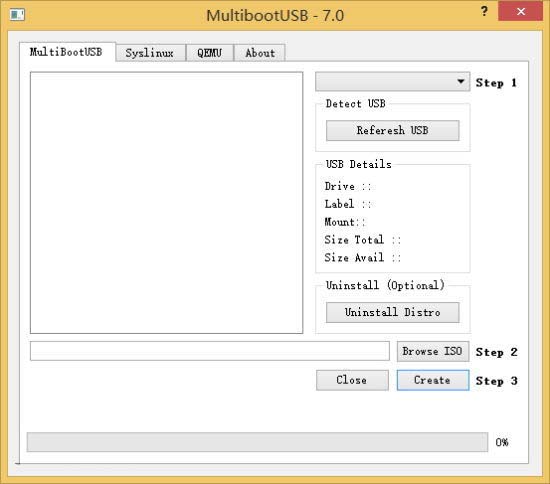Click the 0% progress text
The image size is (550, 484).
(502, 442)
